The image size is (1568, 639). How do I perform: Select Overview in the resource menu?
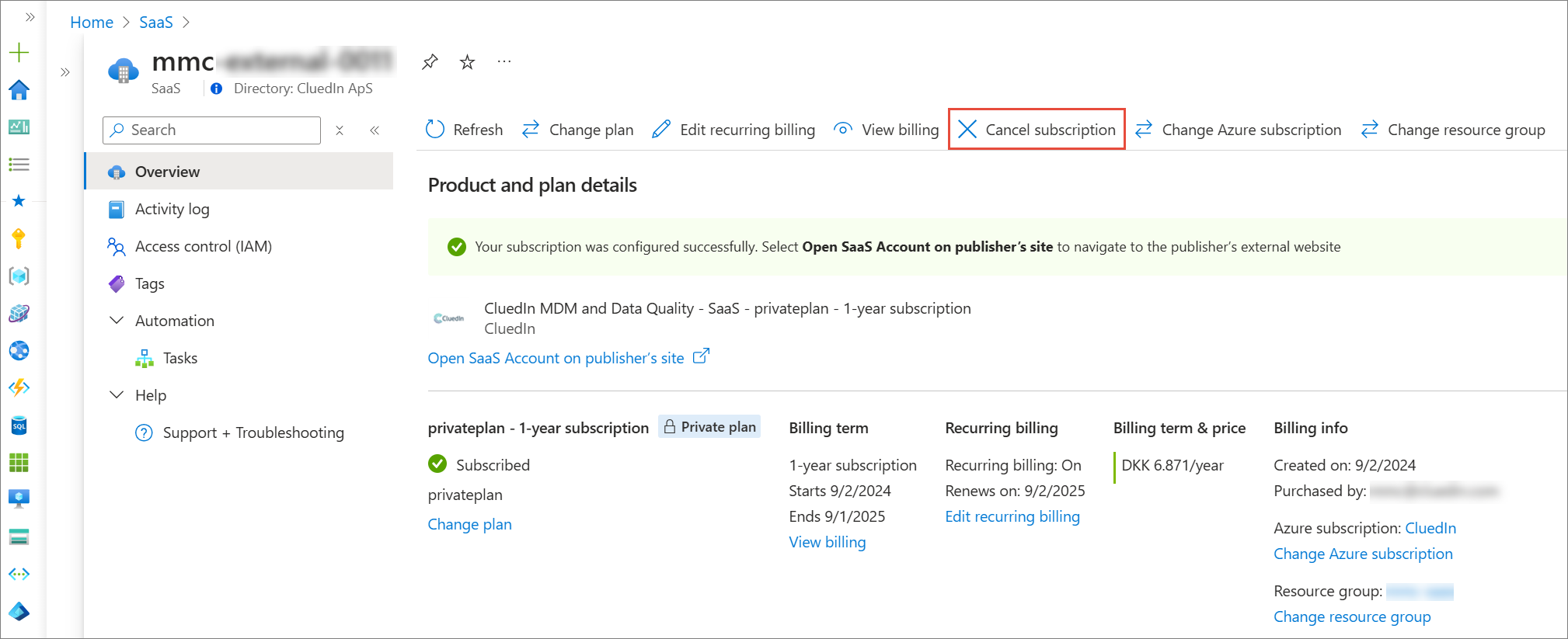[239, 172]
